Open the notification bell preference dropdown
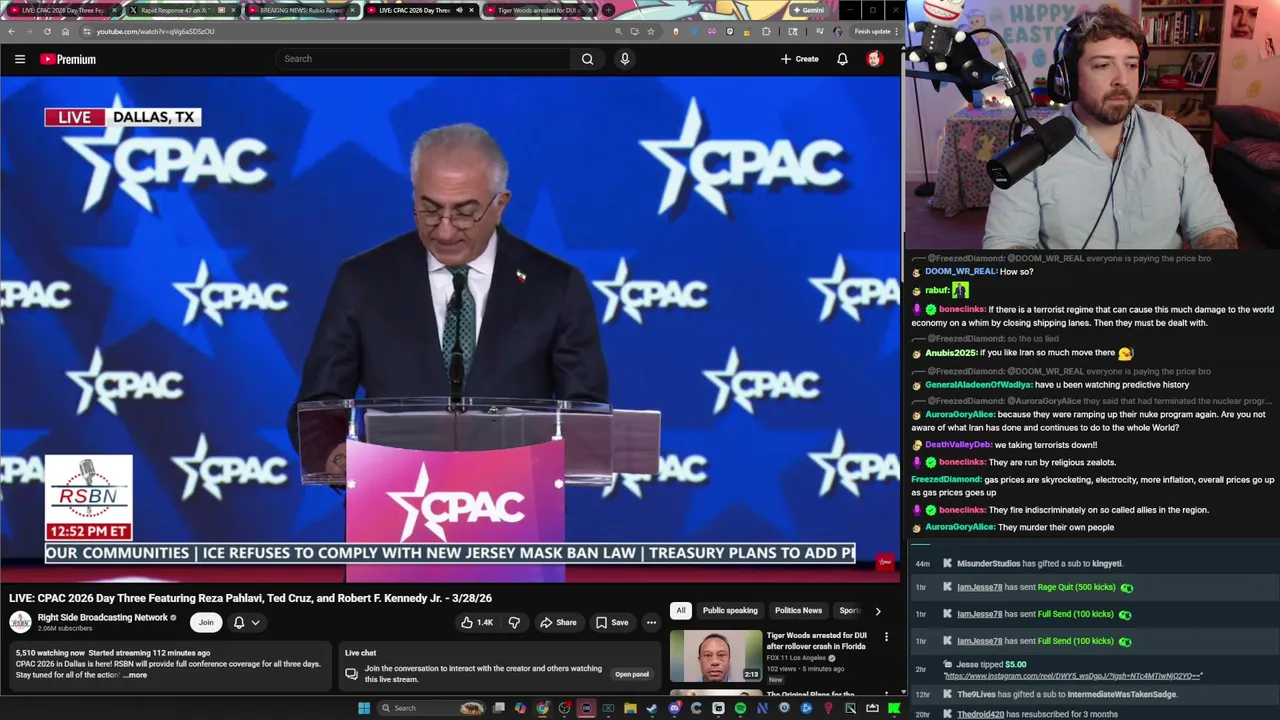 tap(246, 622)
